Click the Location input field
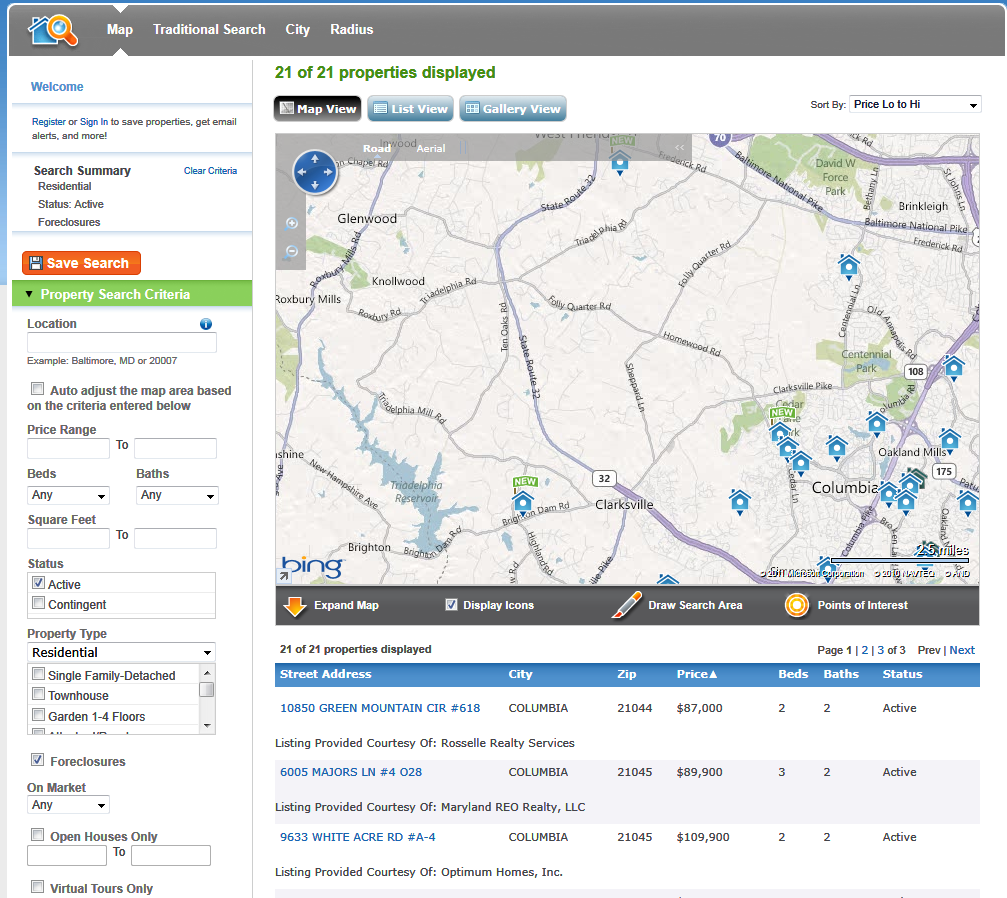The height and width of the screenshot is (898, 1007). tap(122, 343)
